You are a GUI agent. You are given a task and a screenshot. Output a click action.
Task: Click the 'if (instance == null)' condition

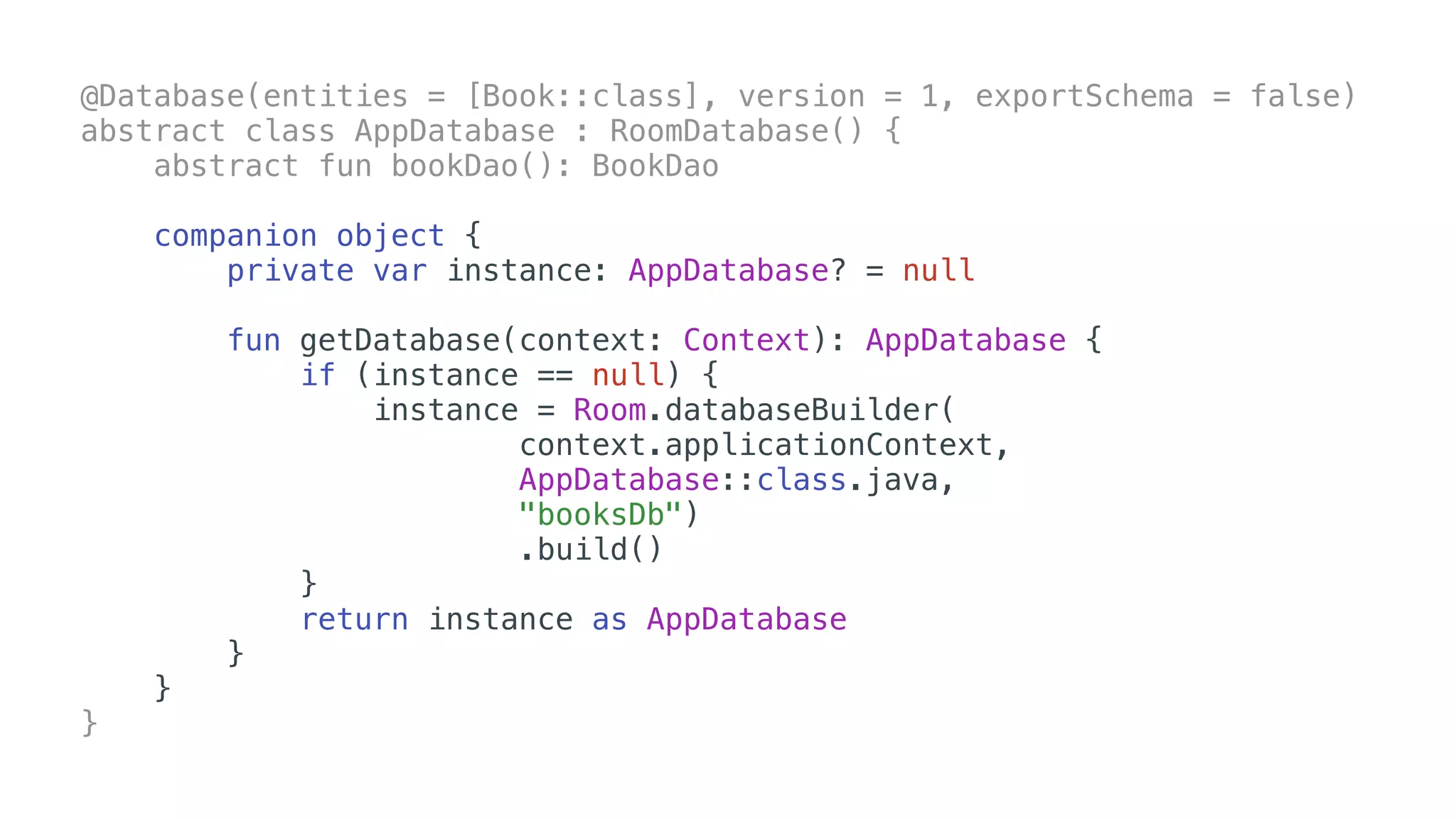[491, 375]
